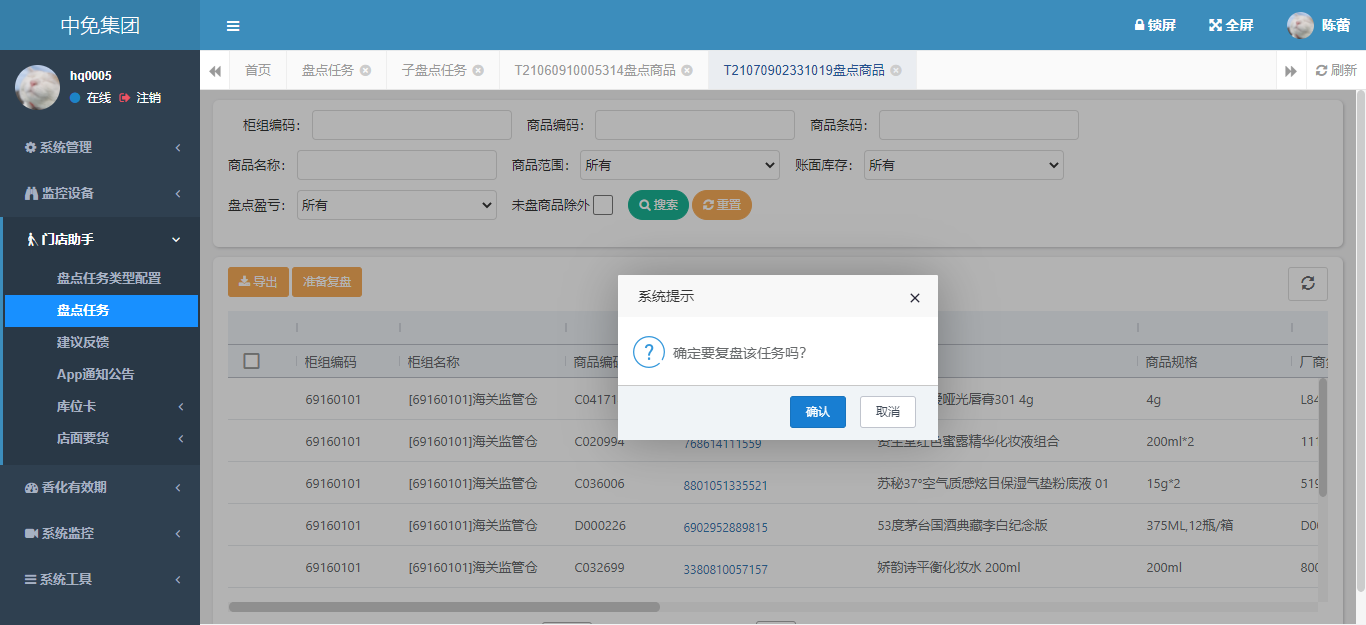Open 建议反馈 in the sidebar
1366x625 pixels.
[x=82, y=342]
